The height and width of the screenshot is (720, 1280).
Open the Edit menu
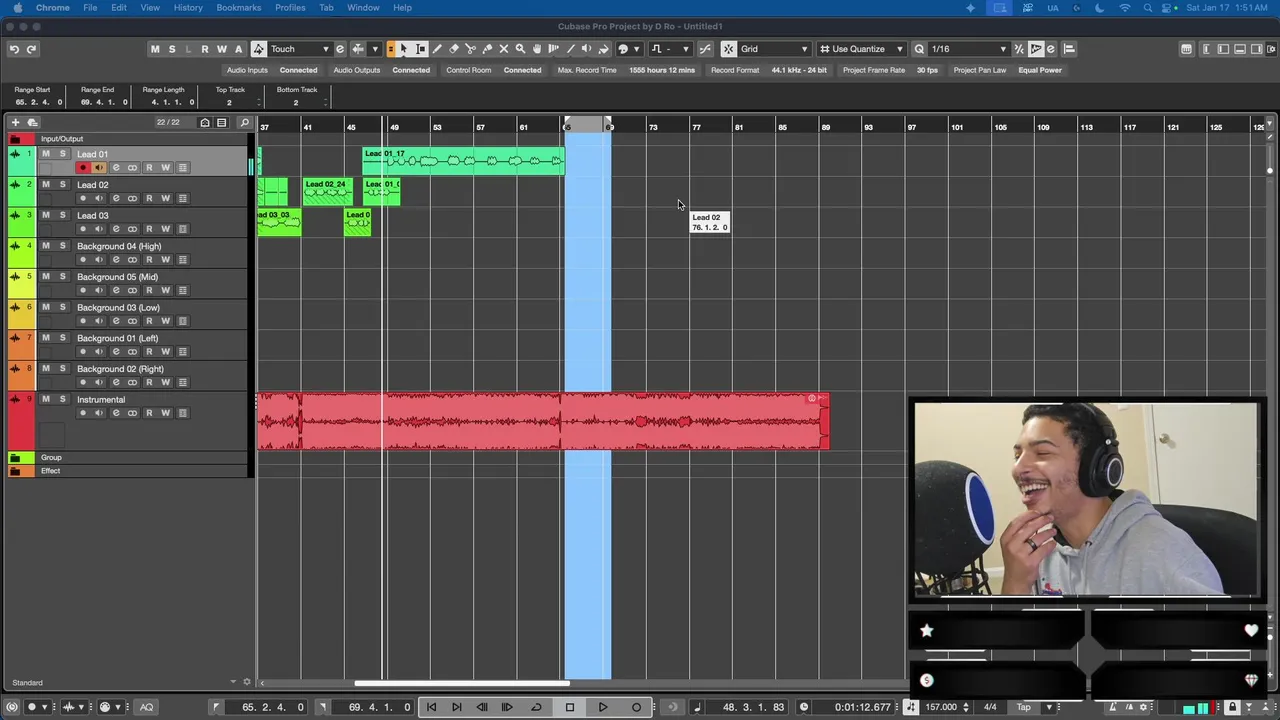tap(119, 8)
